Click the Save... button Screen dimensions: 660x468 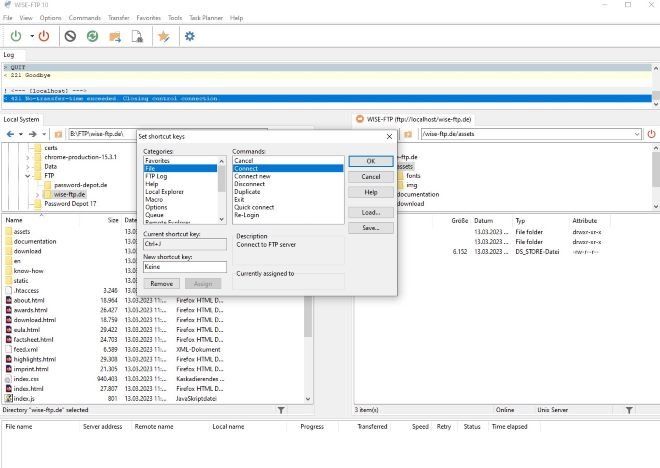coord(371,228)
